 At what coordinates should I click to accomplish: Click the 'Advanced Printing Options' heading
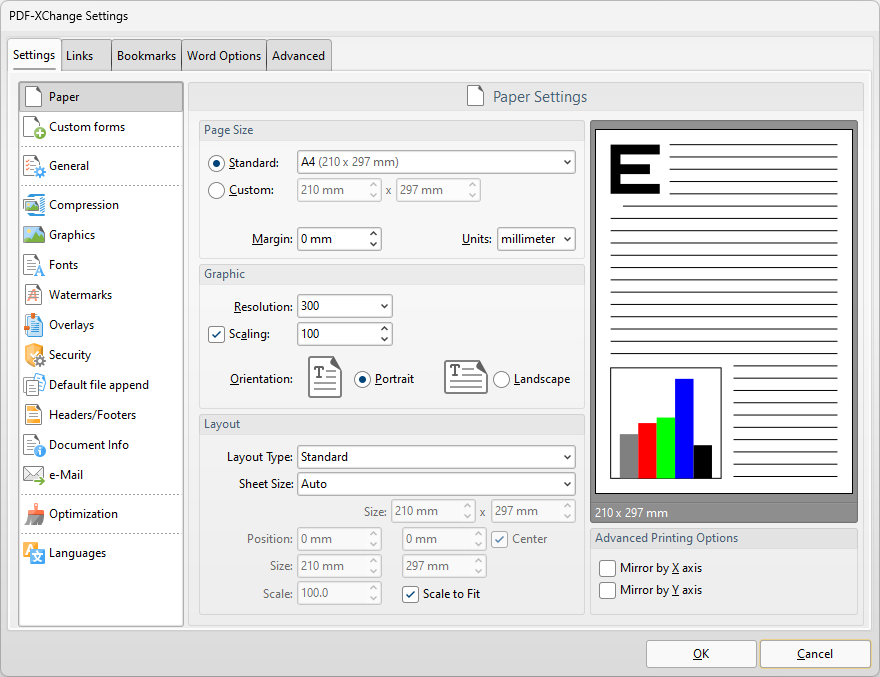tap(667, 538)
